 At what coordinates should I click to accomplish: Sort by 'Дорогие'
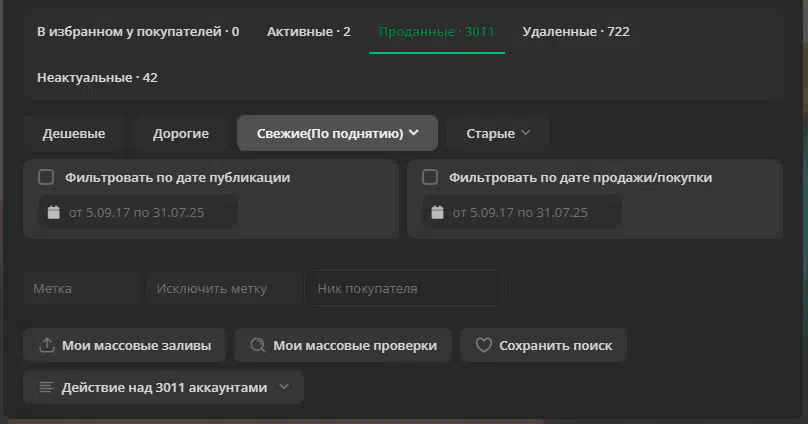(x=181, y=133)
